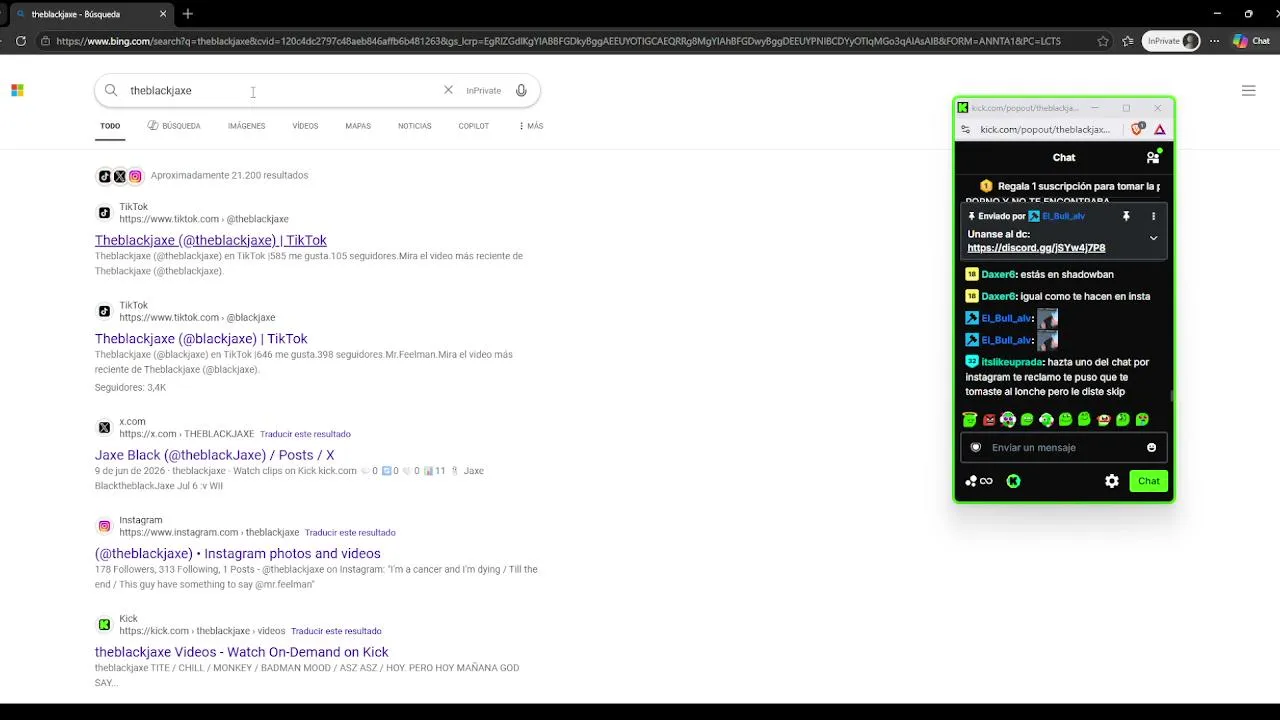View site information lock icon in Edge

[x=45, y=41]
